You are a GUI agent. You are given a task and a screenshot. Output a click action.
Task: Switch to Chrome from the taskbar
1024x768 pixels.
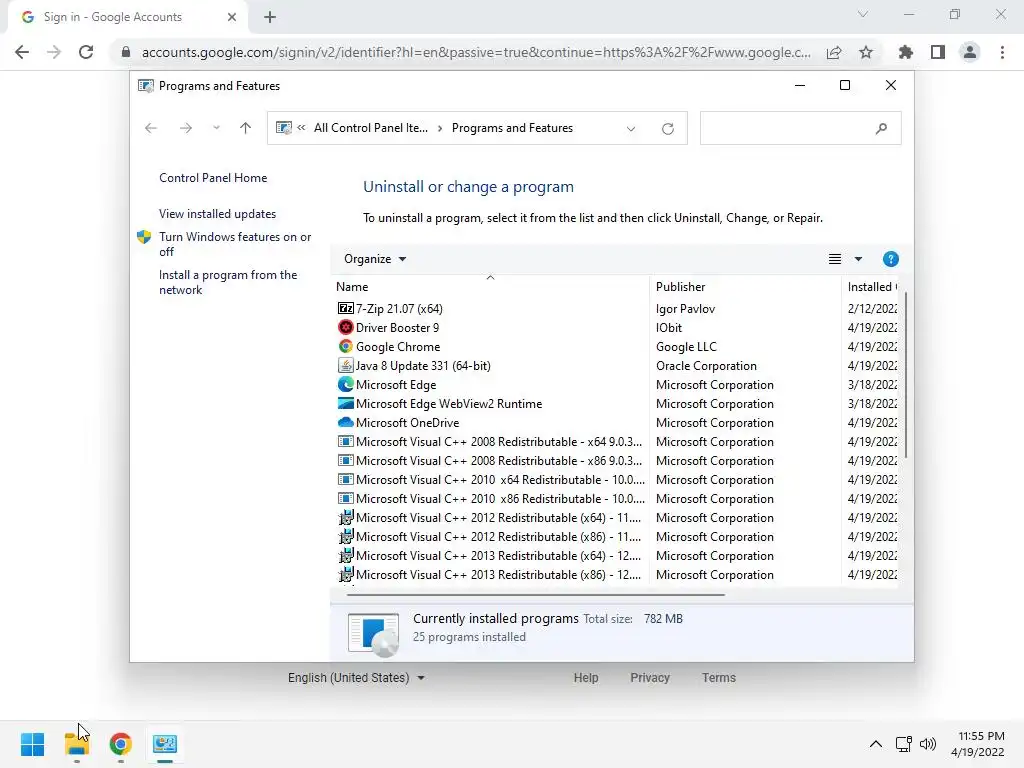click(x=120, y=744)
